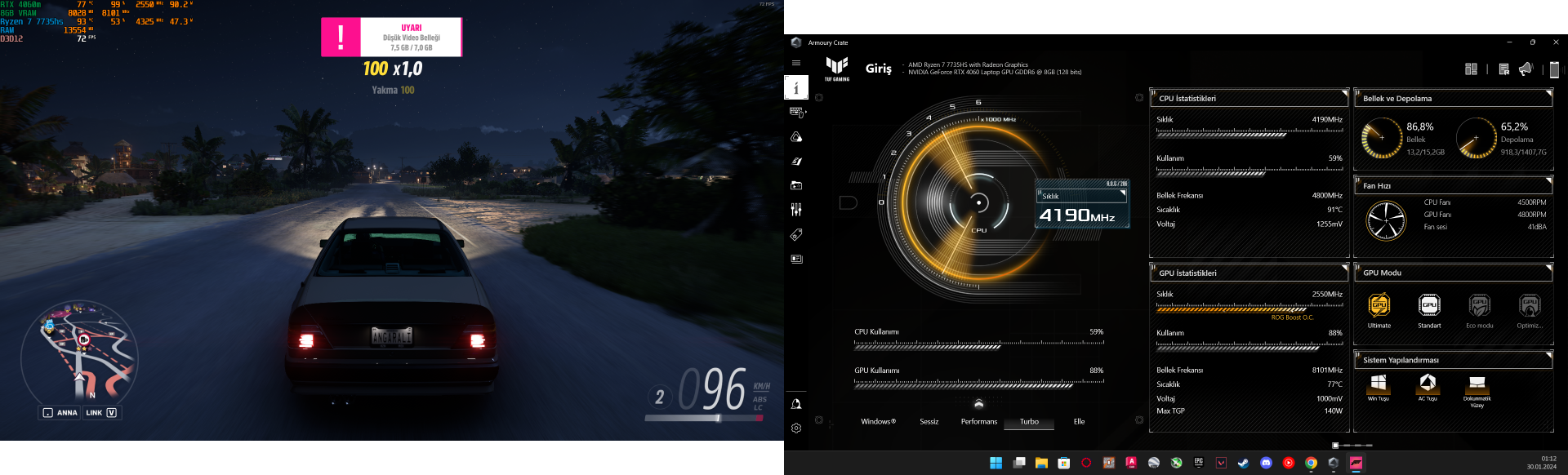The width and height of the screenshot is (1568, 475).
Task: Select the Windows® operating mode
Action: tap(878, 422)
